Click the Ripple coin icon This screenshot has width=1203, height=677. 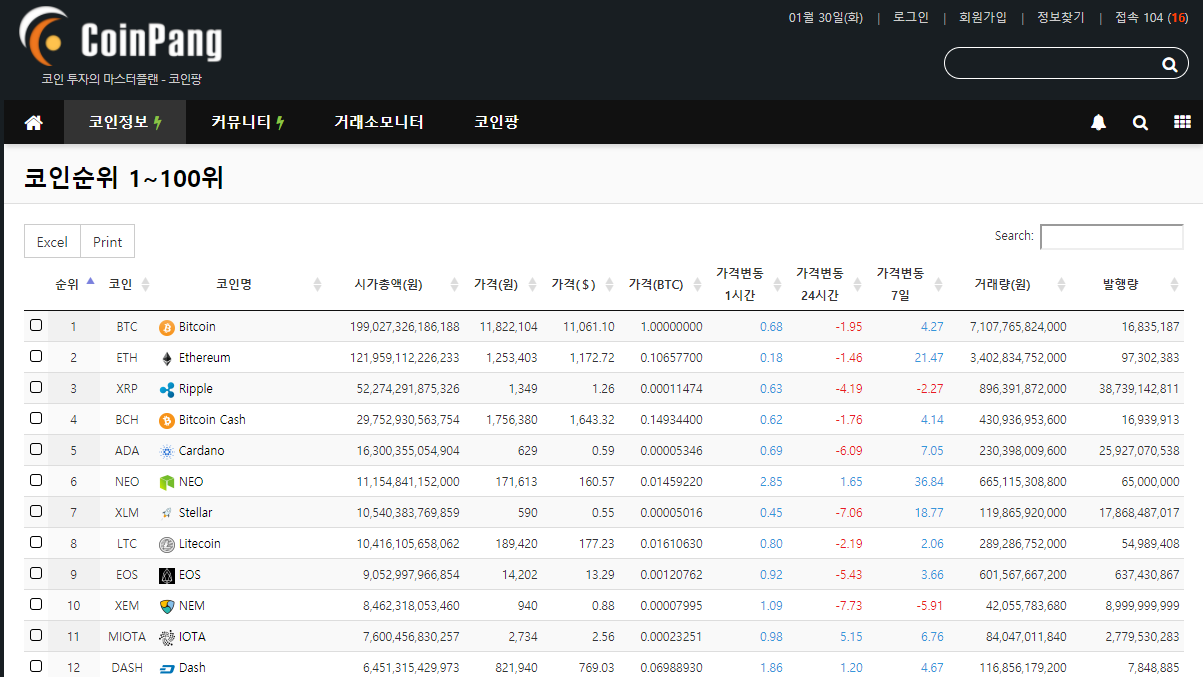[x=166, y=388]
